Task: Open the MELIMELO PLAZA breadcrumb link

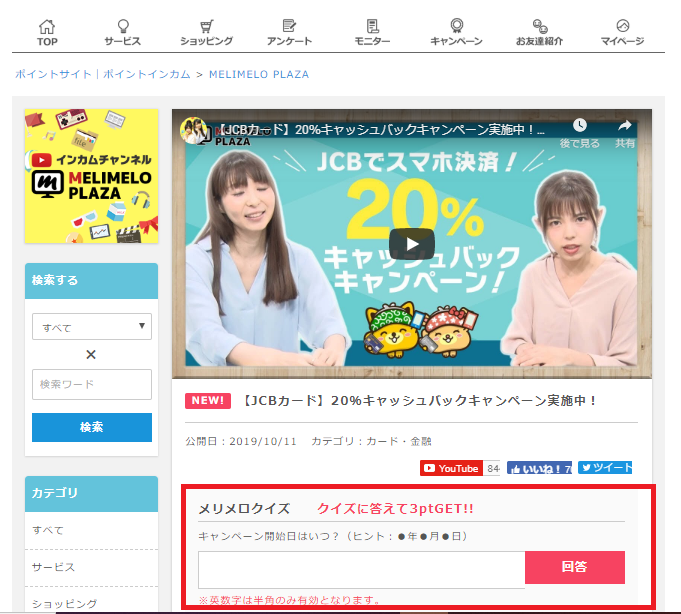Action: pyautogui.click(x=259, y=74)
